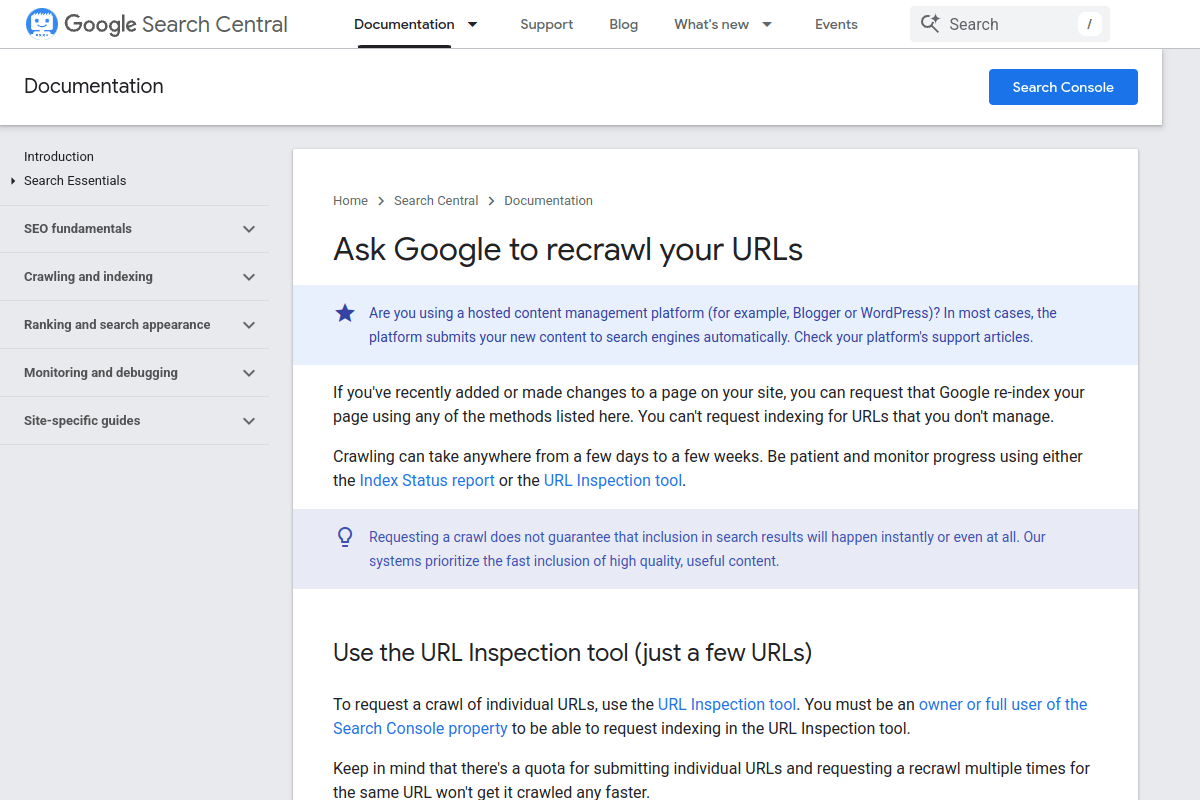
Task: Click the Documentation page header title
Action: point(94,86)
